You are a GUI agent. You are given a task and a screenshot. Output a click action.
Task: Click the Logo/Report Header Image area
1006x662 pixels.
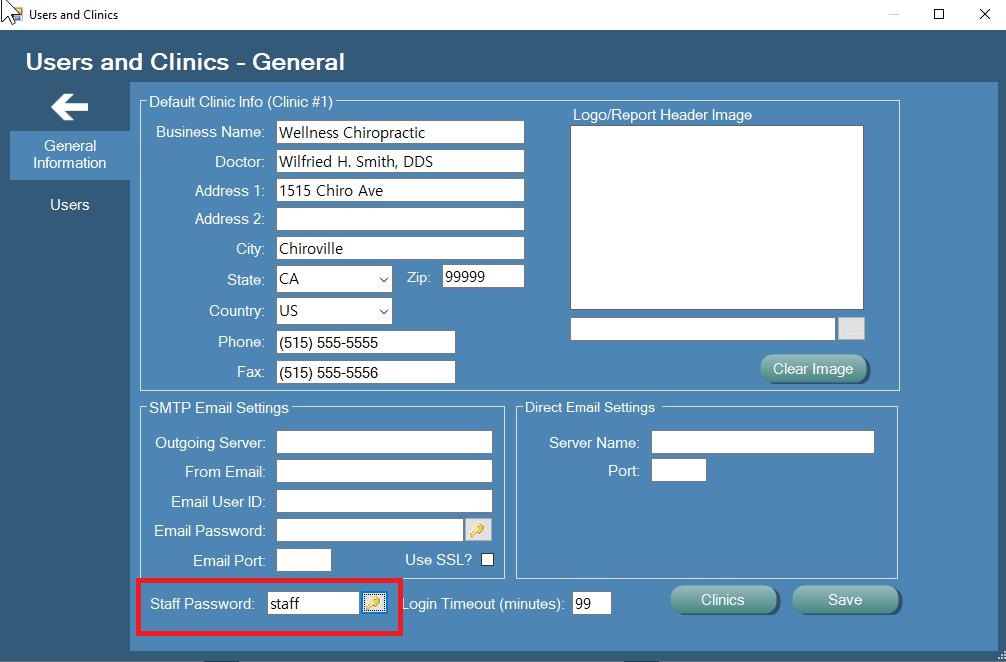(x=716, y=216)
